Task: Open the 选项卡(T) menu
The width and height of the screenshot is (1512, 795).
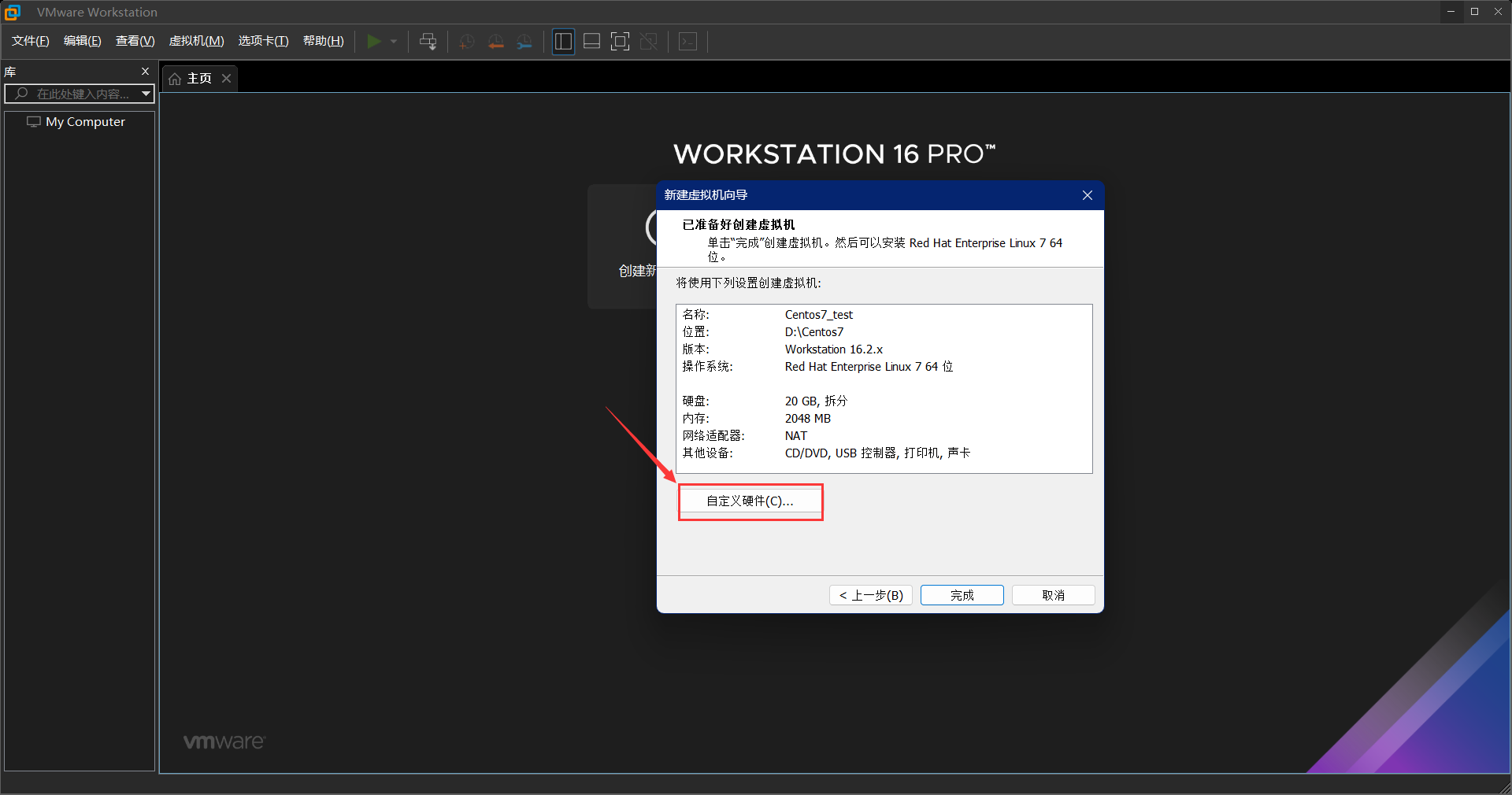Action: (x=264, y=41)
